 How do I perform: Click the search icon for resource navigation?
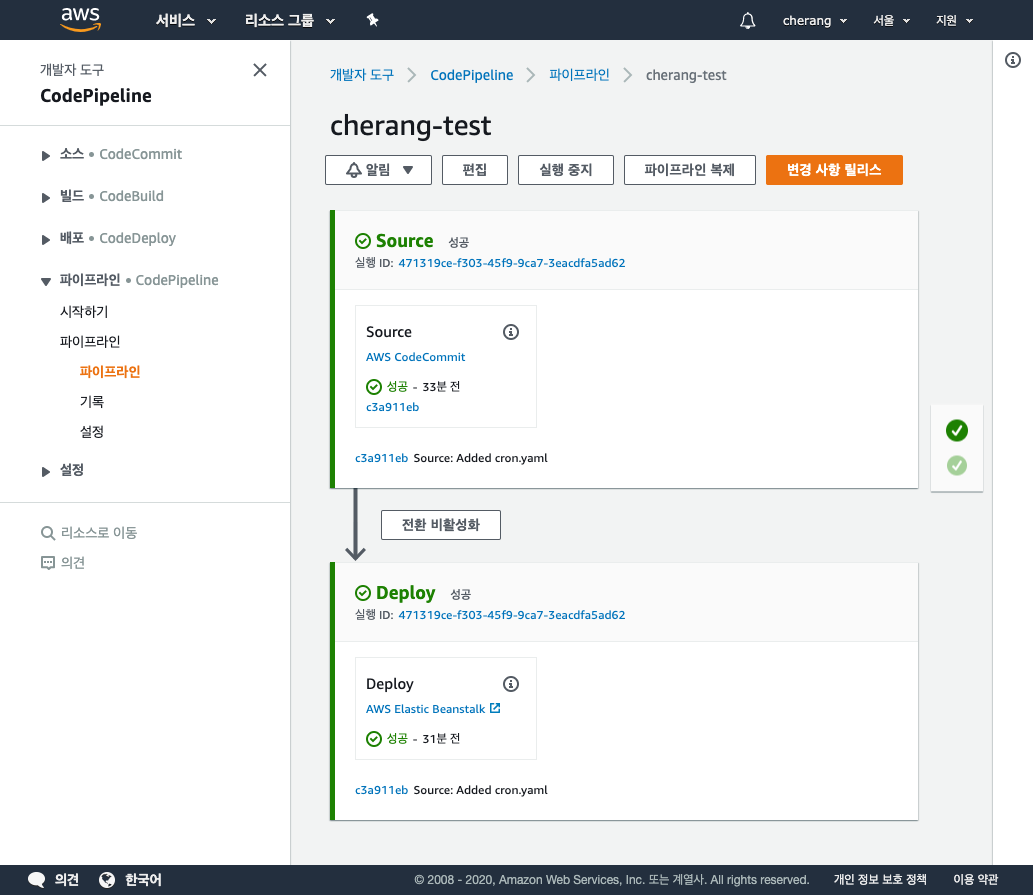click(47, 533)
